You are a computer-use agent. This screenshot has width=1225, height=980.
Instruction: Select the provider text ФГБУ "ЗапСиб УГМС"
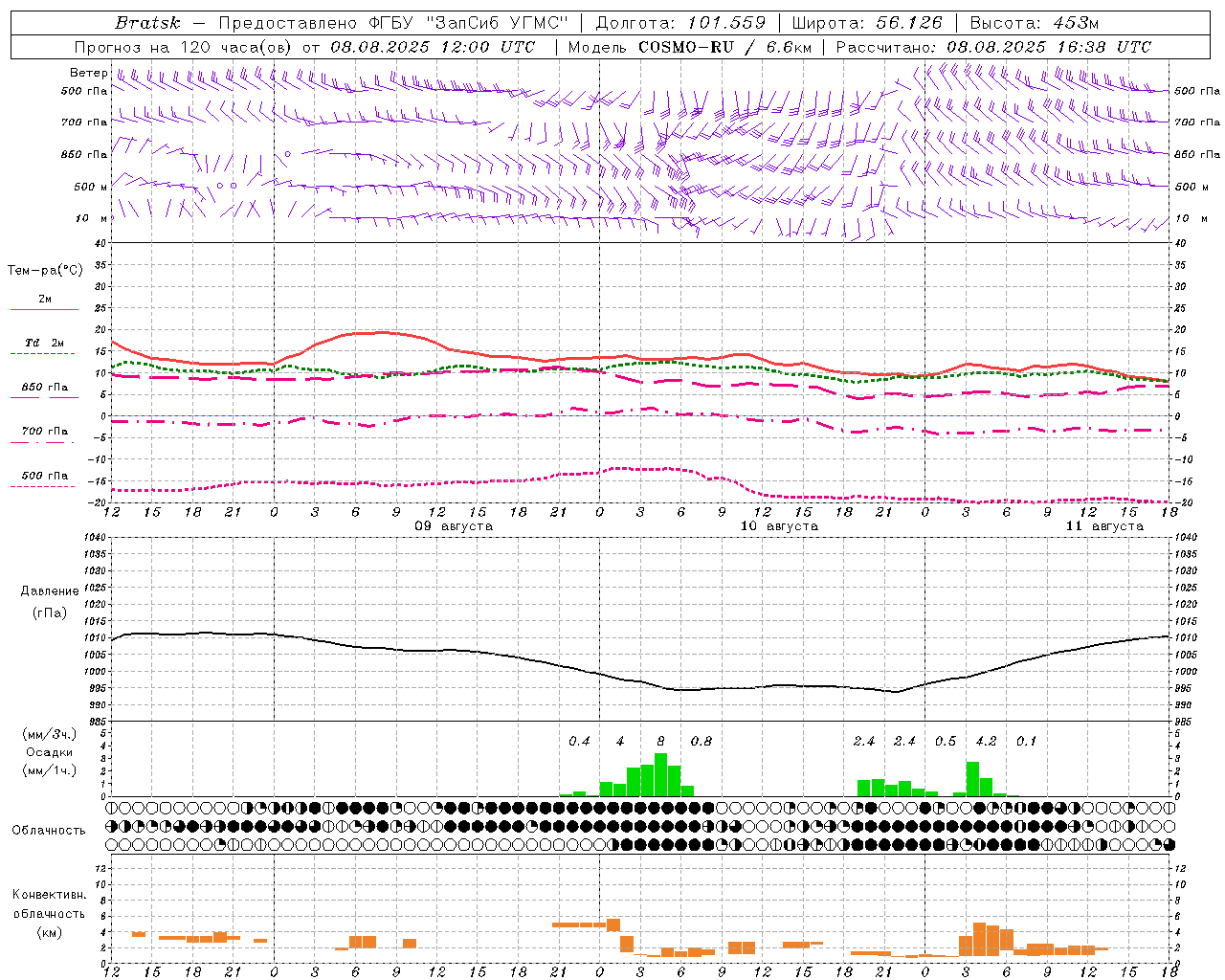[x=469, y=23]
